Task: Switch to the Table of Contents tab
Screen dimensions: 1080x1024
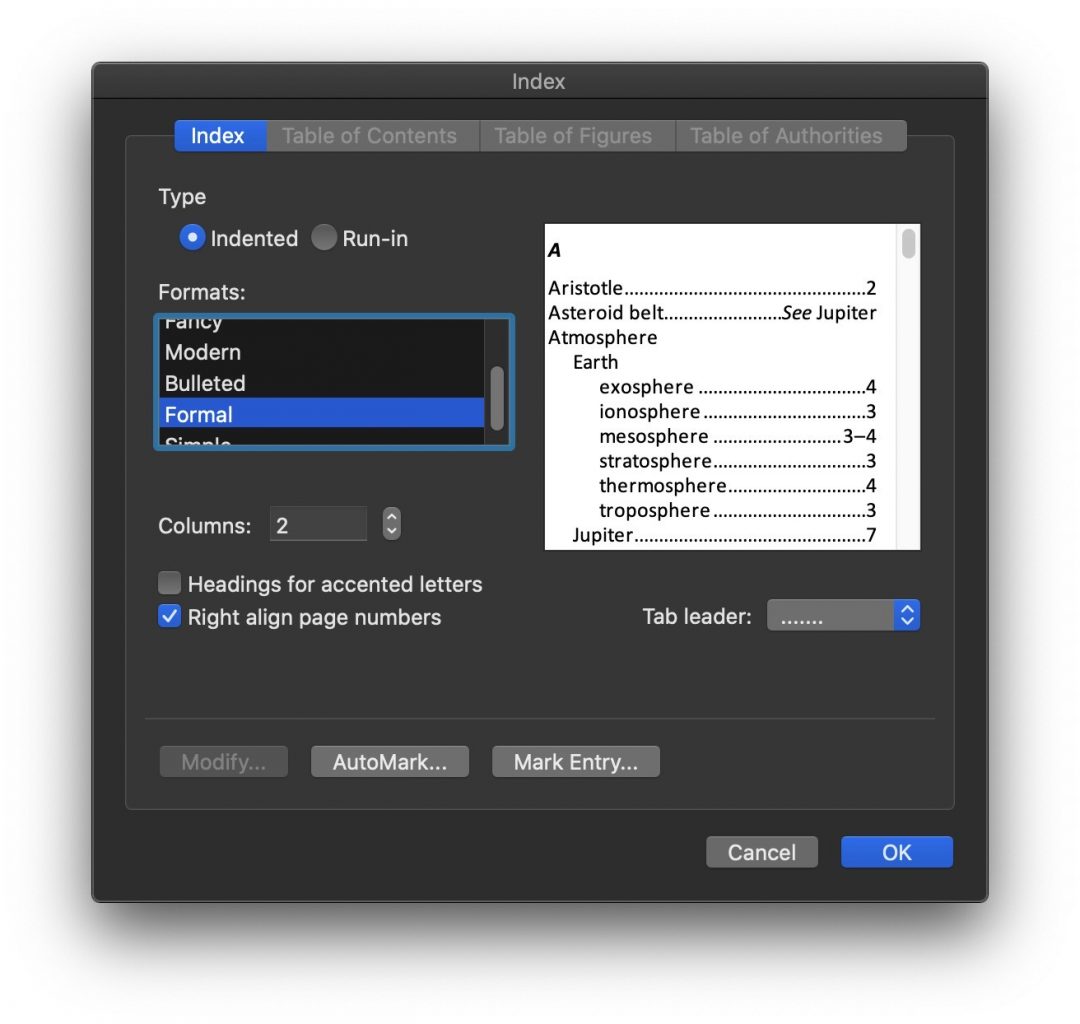Action: [371, 135]
